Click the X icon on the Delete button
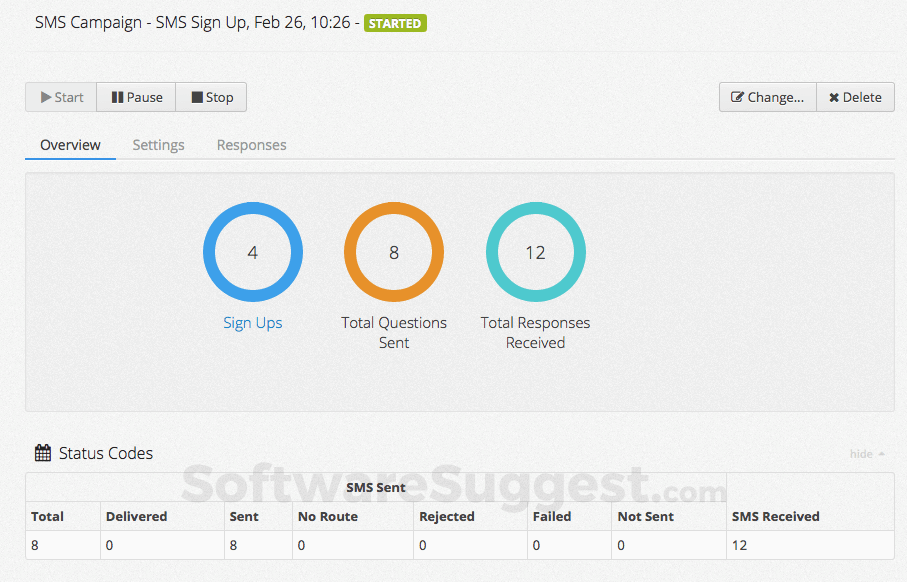 (833, 97)
